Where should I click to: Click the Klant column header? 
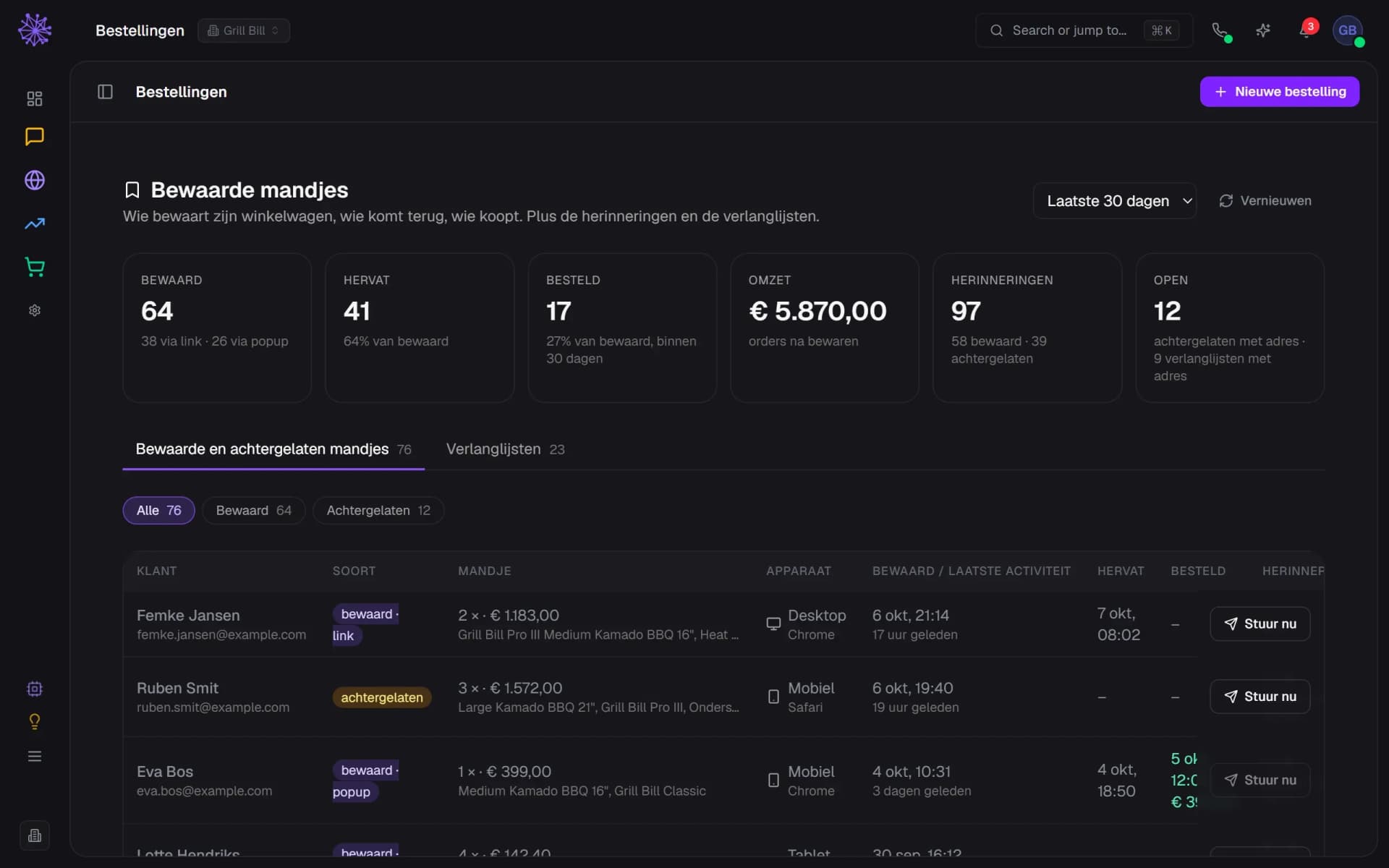pyautogui.click(x=156, y=571)
